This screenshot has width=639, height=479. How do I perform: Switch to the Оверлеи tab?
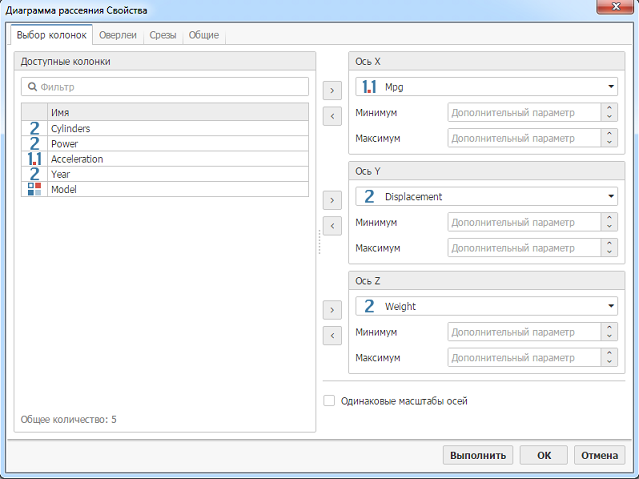pyautogui.click(x=118, y=35)
